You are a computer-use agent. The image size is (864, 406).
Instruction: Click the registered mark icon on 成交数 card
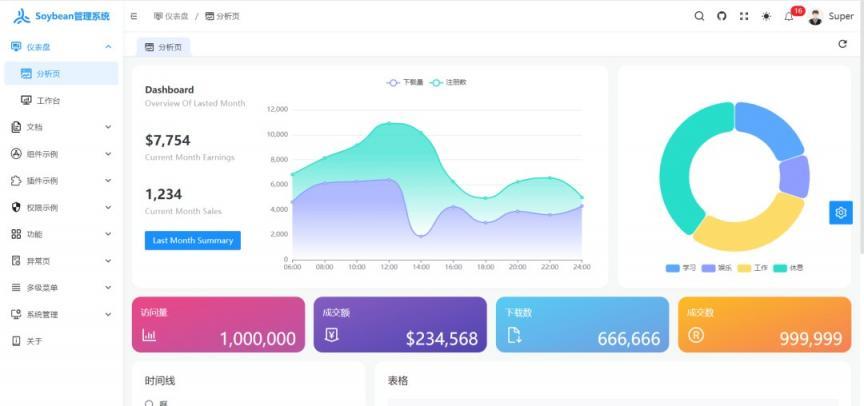tap(695, 334)
